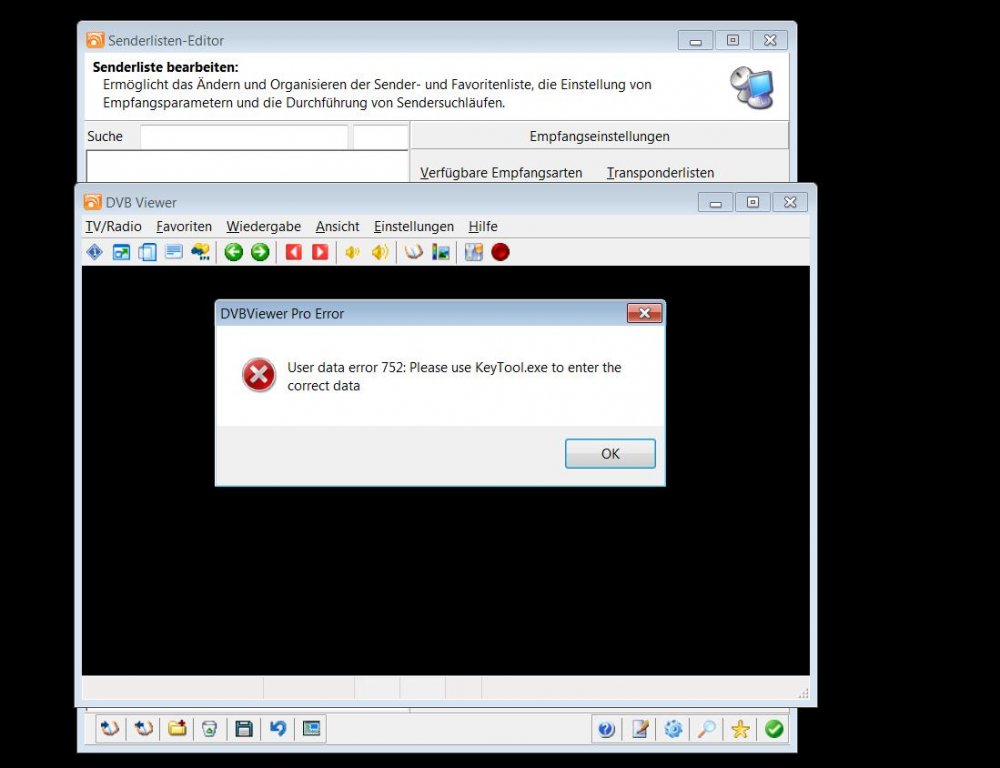The width and height of the screenshot is (1000, 768).
Task: Open the Hilfe menu
Action: tap(483, 226)
